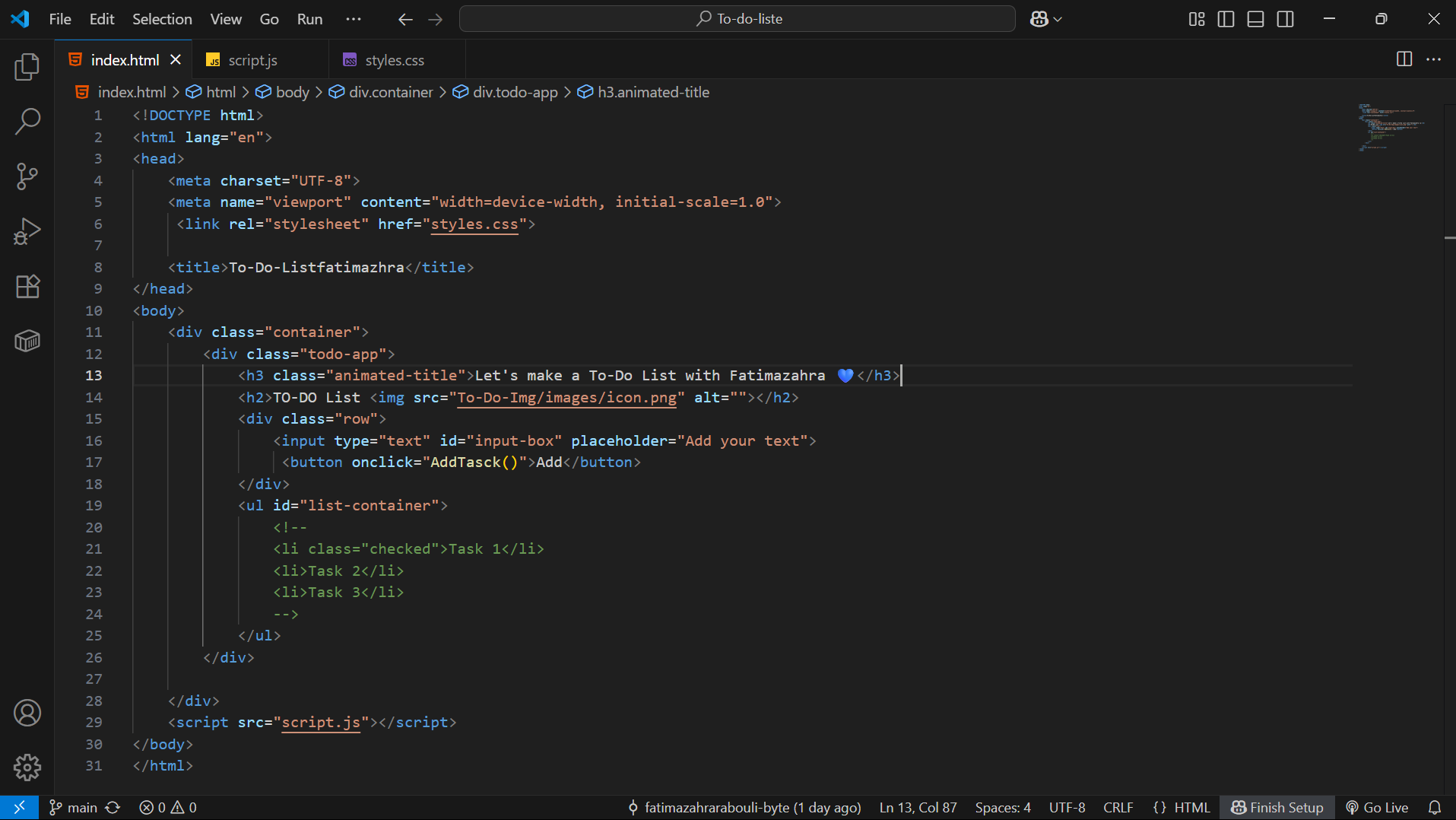1456x820 pixels.
Task: Open the Run menu
Action: [x=309, y=19]
